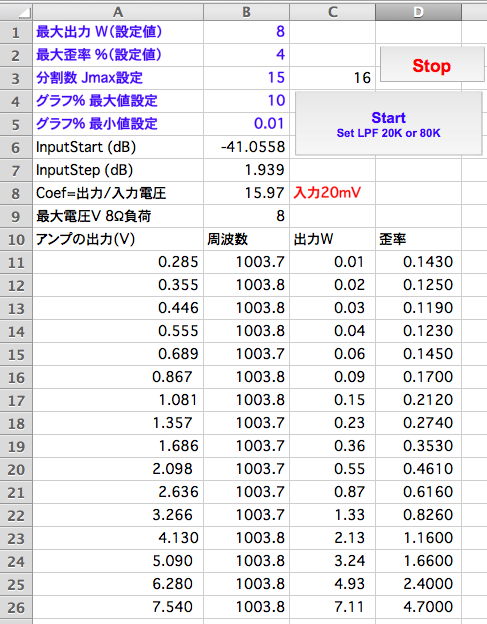Click distortion cell 1.1600

point(418,538)
